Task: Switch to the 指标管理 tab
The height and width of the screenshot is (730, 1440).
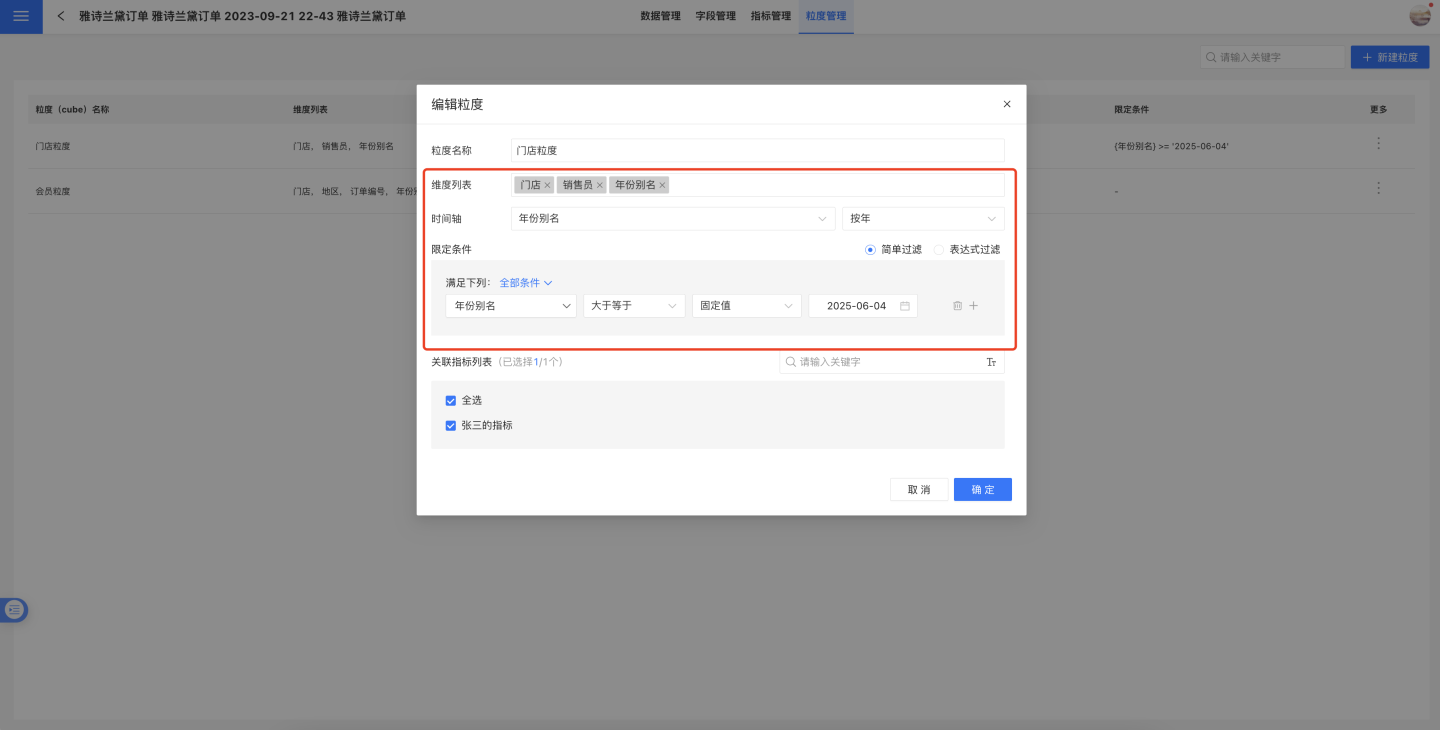Action: [770, 16]
